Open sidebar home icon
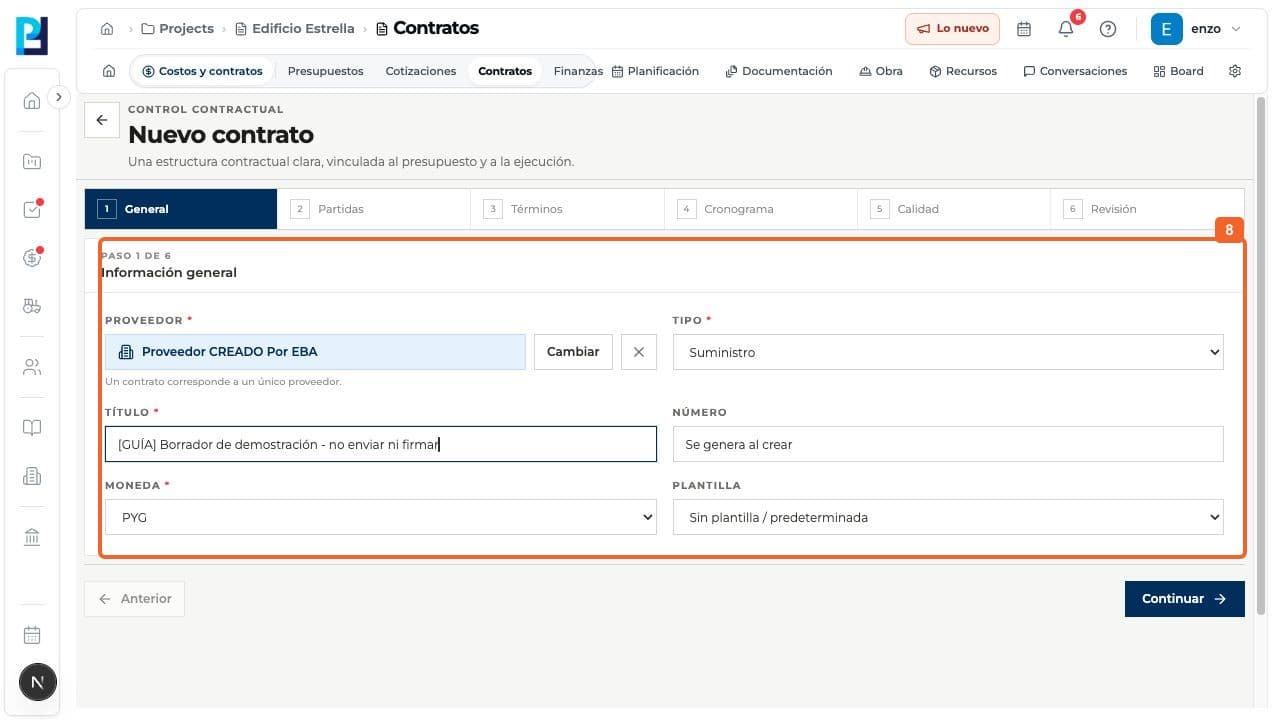The width and height of the screenshot is (1280, 720). tap(32, 100)
